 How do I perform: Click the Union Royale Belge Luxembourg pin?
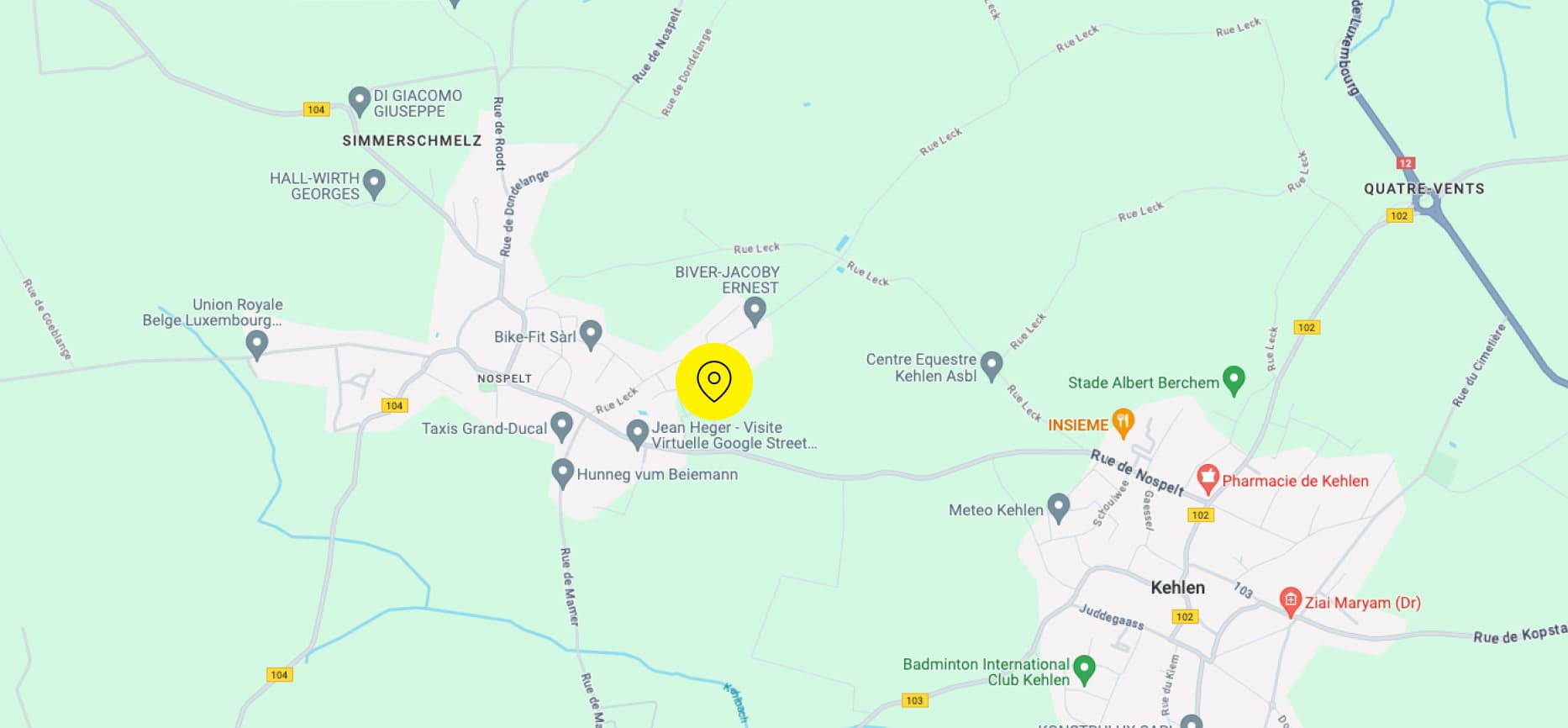pyautogui.click(x=256, y=345)
